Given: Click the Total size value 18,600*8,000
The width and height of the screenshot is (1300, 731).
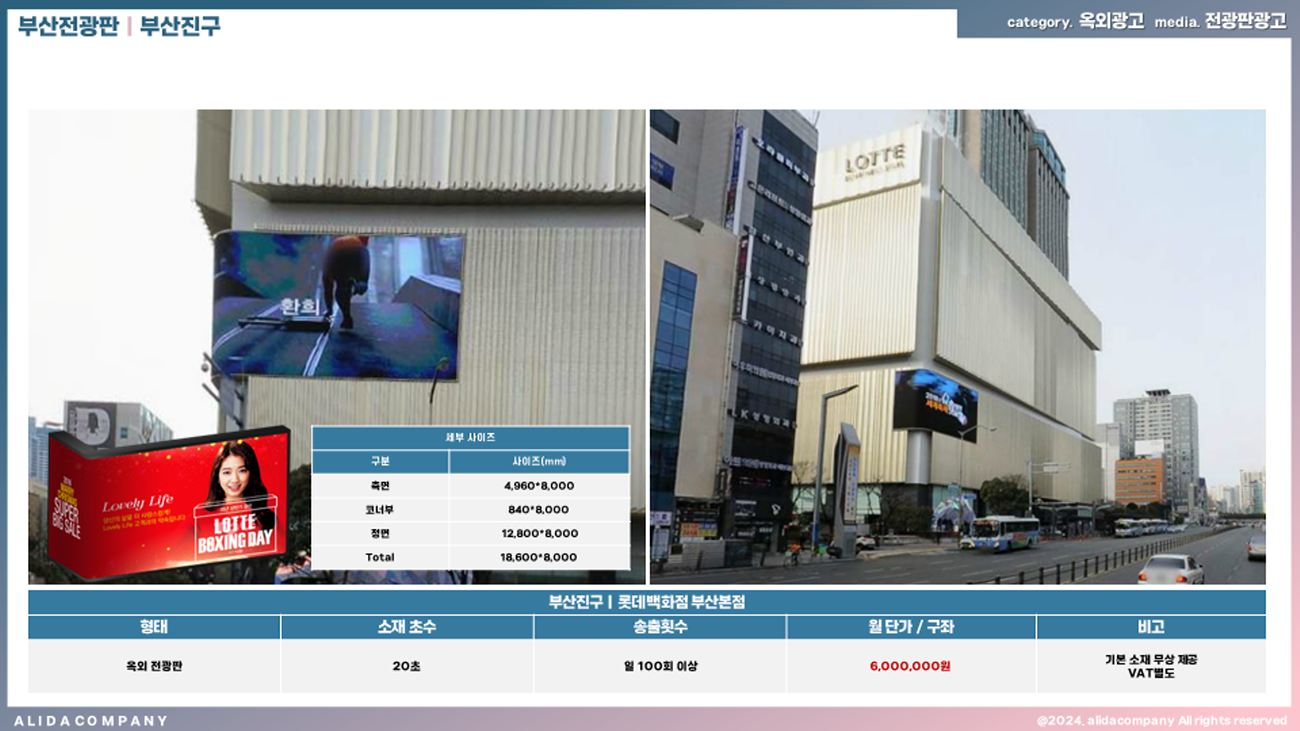Looking at the screenshot, I should click(539, 558).
